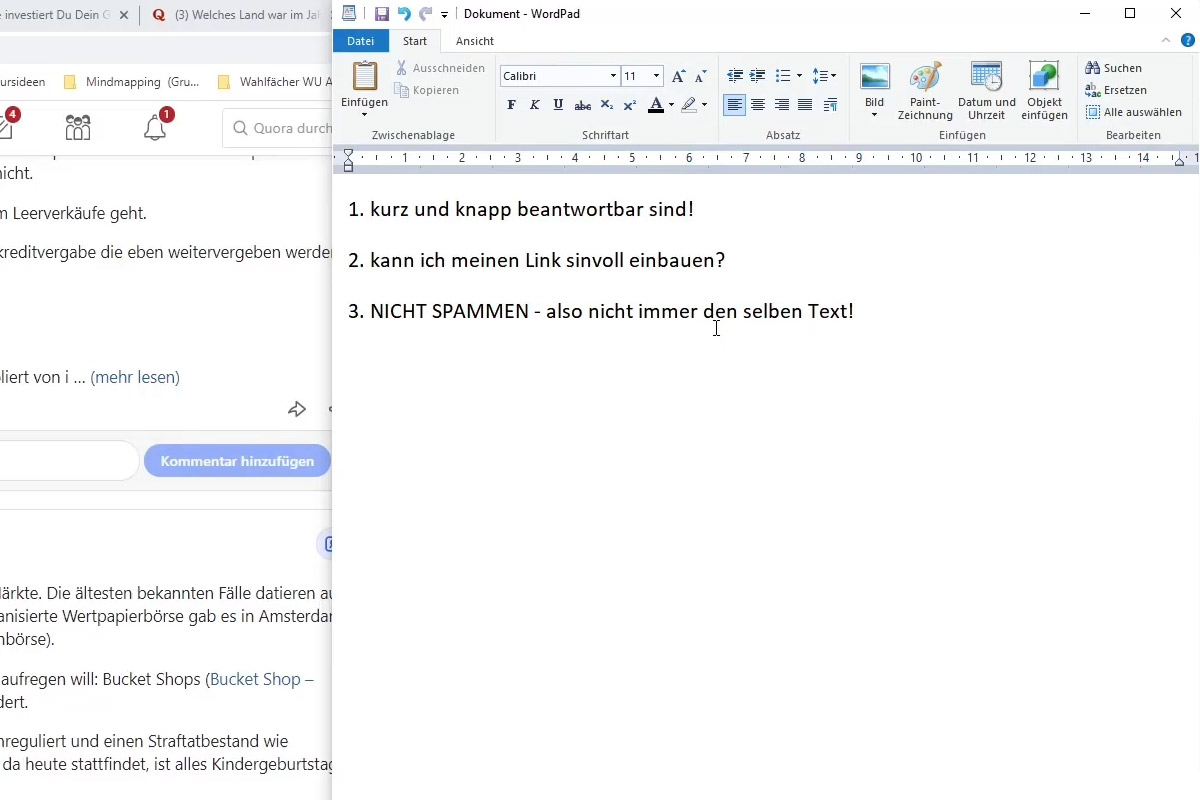Click in the line '1. kurz und knapp beantwortbar sind!'
The image size is (1200, 800).
521,209
